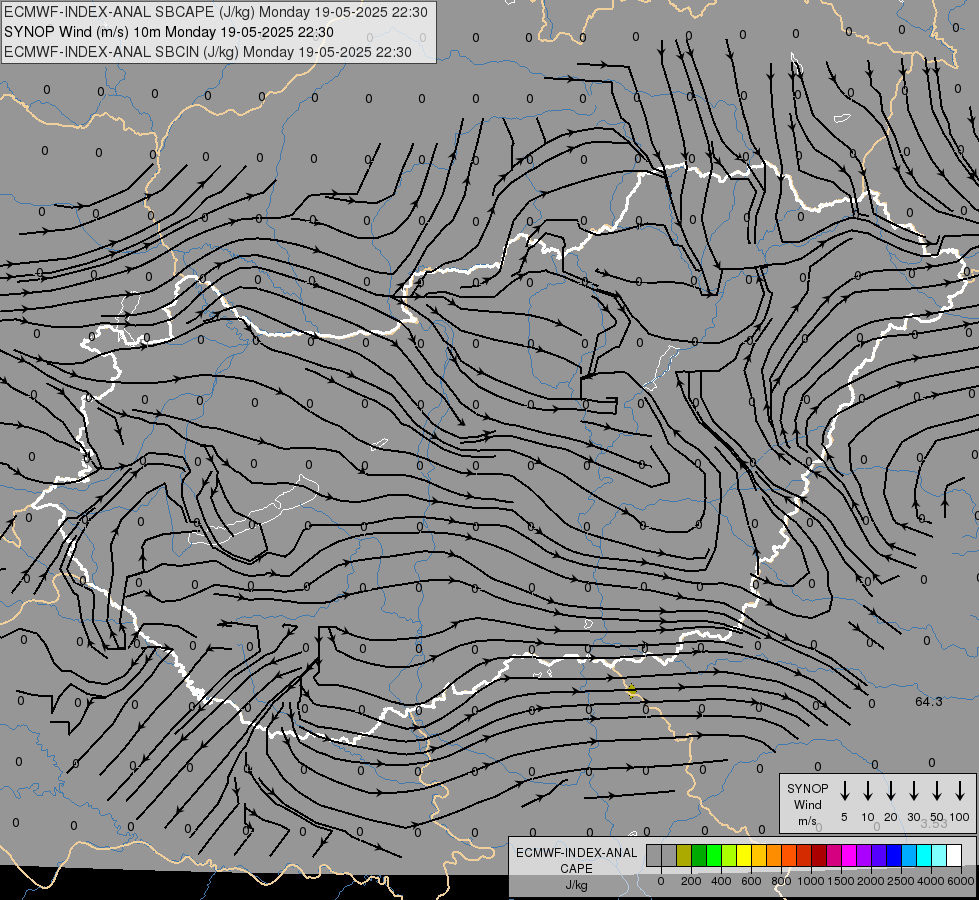Select the purple CAPE legend swatch
This screenshot has width=979, height=900.
coord(863,855)
